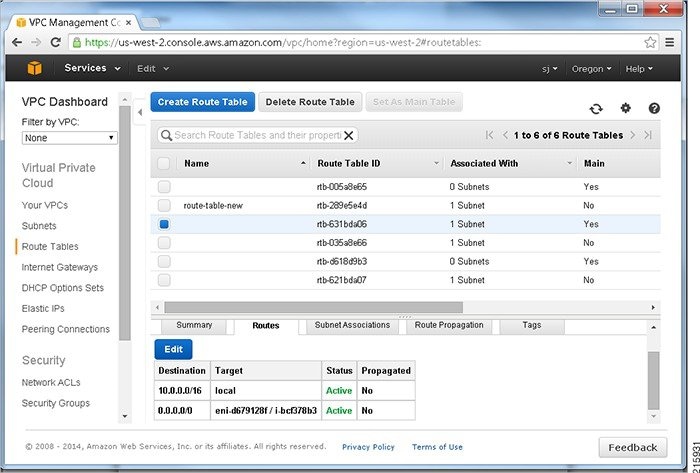Clear search with X icon
The width and height of the screenshot is (700, 473).
pos(349,135)
